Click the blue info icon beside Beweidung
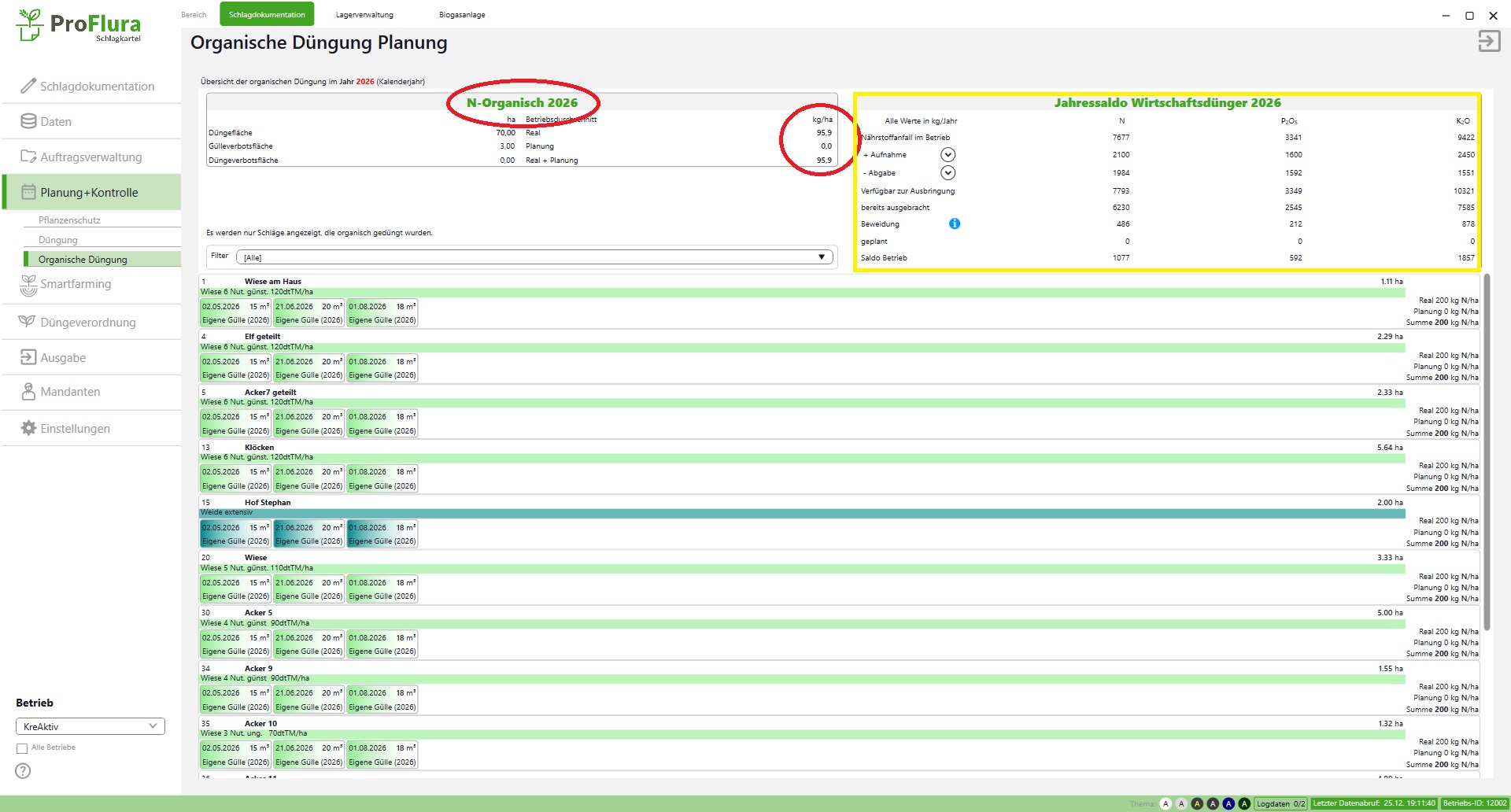Image resolution: width=1511 pixels, height=812 pixels. (954, 224)
